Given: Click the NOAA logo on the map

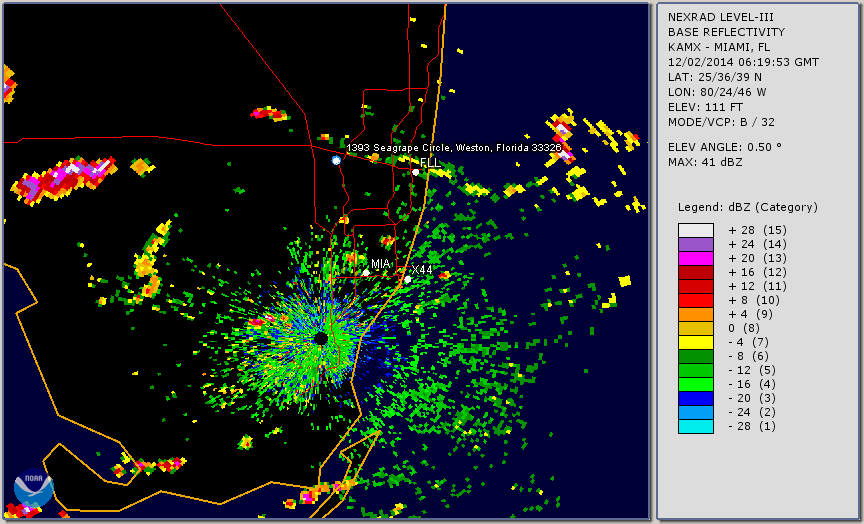Looking at the screenshot, I should pyautogui.click(x=34, y=488).
